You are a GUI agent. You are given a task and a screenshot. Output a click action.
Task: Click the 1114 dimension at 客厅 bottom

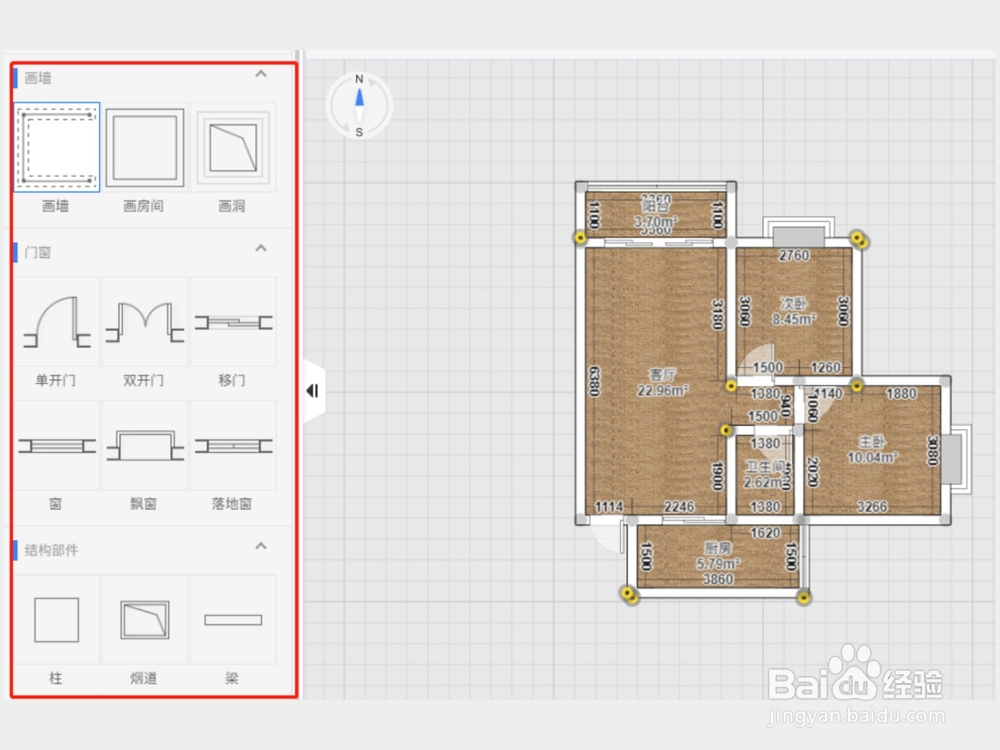(609, 506)
